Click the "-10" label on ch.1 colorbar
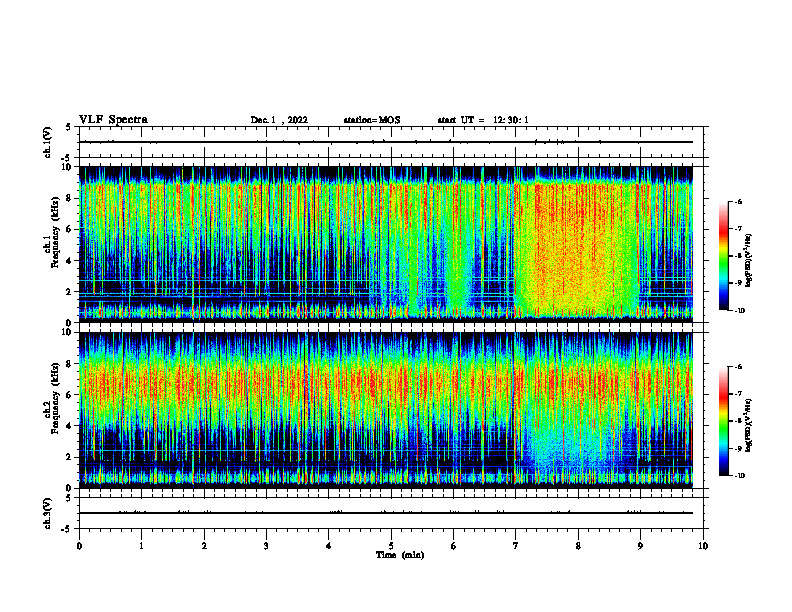 (739, 310)
